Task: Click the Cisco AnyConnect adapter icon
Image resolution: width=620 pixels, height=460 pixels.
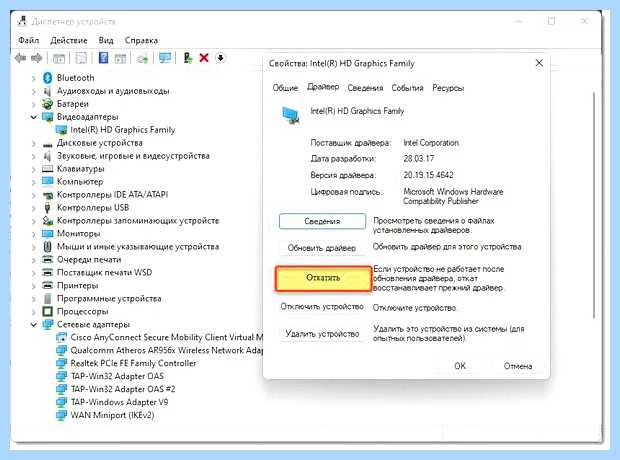Action: point(62,337)
